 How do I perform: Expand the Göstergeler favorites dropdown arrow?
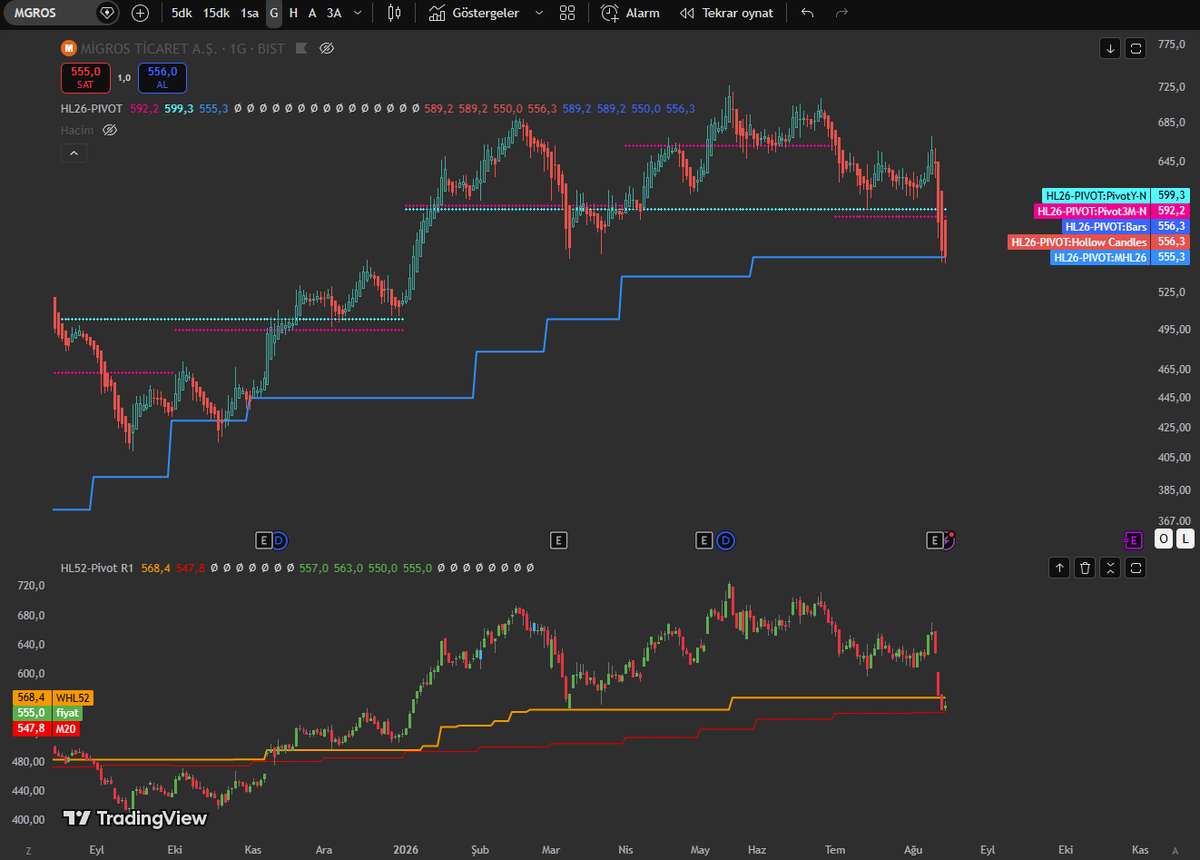pos(540,13)
